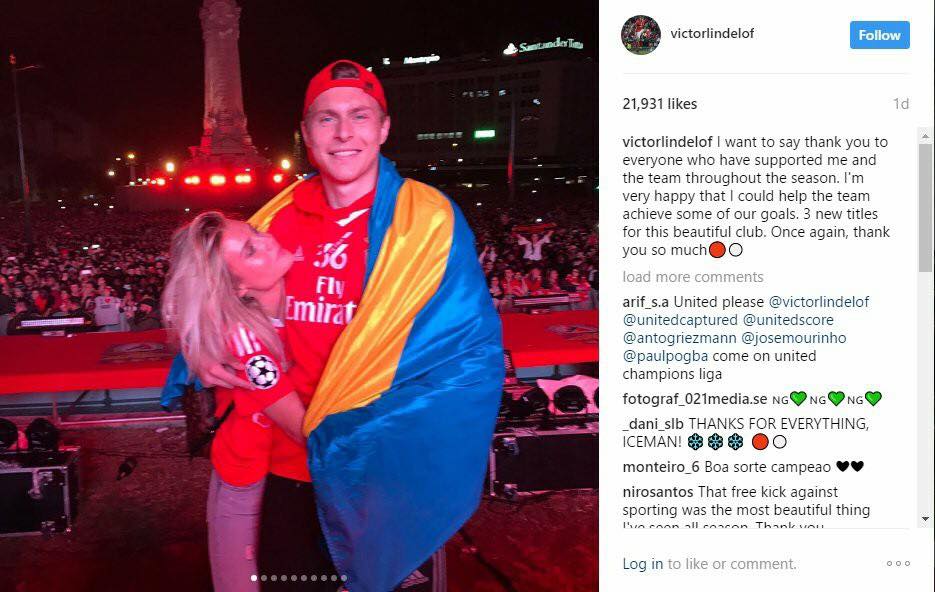The image size is (935, 592).
Task: Open the three-dot more options menu
Action: click(898, 563)
